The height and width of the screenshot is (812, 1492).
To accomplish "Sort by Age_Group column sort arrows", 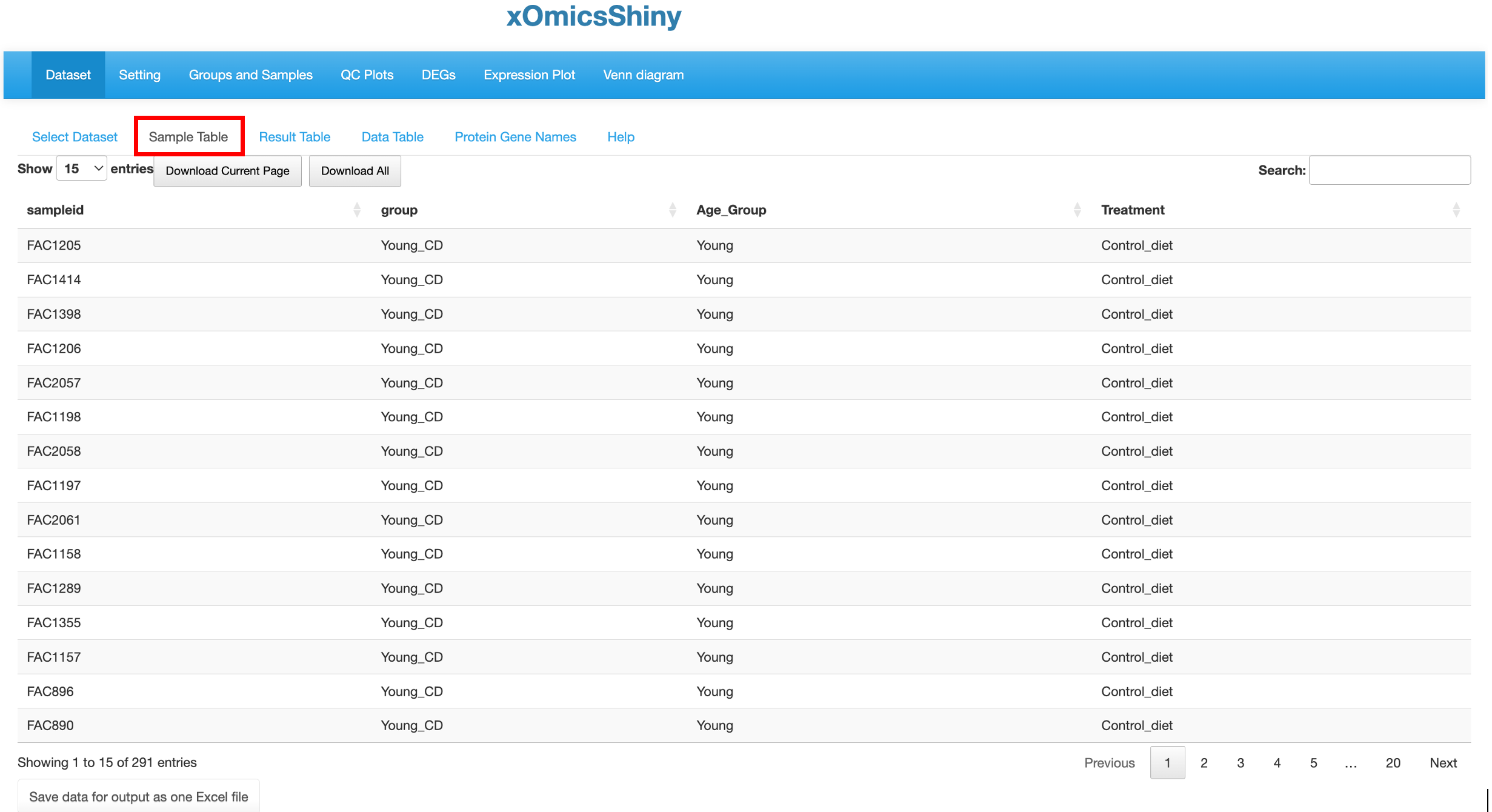I will pyautogui.click(x=1077, y=210).
